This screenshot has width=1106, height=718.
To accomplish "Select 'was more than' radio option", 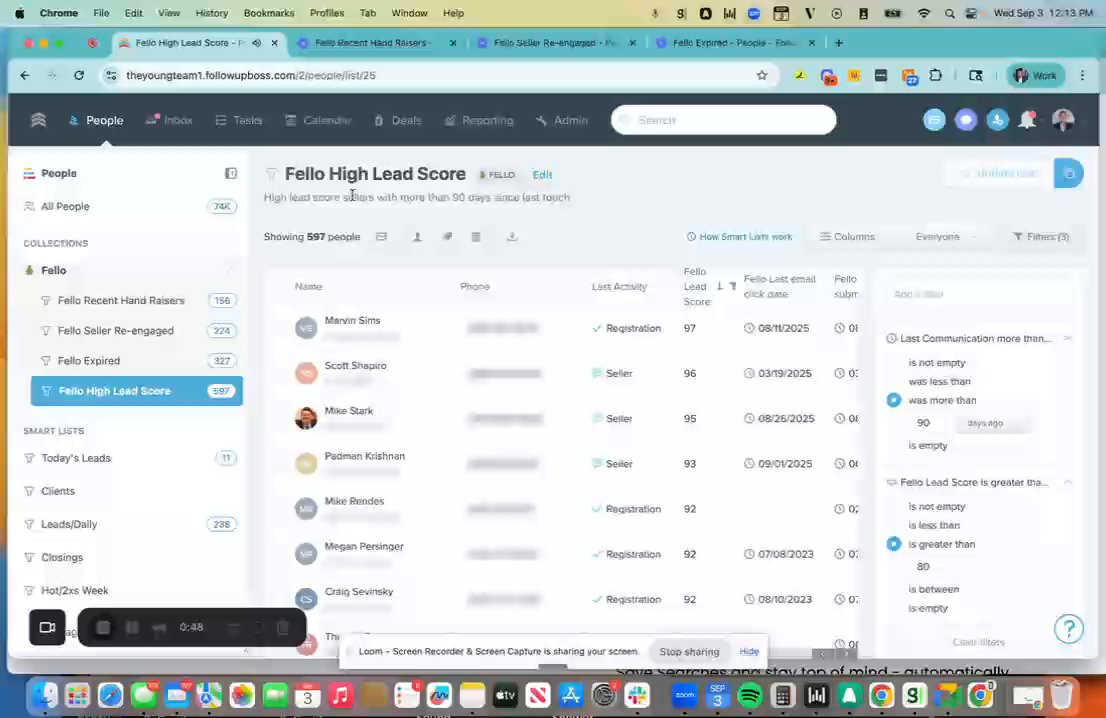I will click(894, 400).
